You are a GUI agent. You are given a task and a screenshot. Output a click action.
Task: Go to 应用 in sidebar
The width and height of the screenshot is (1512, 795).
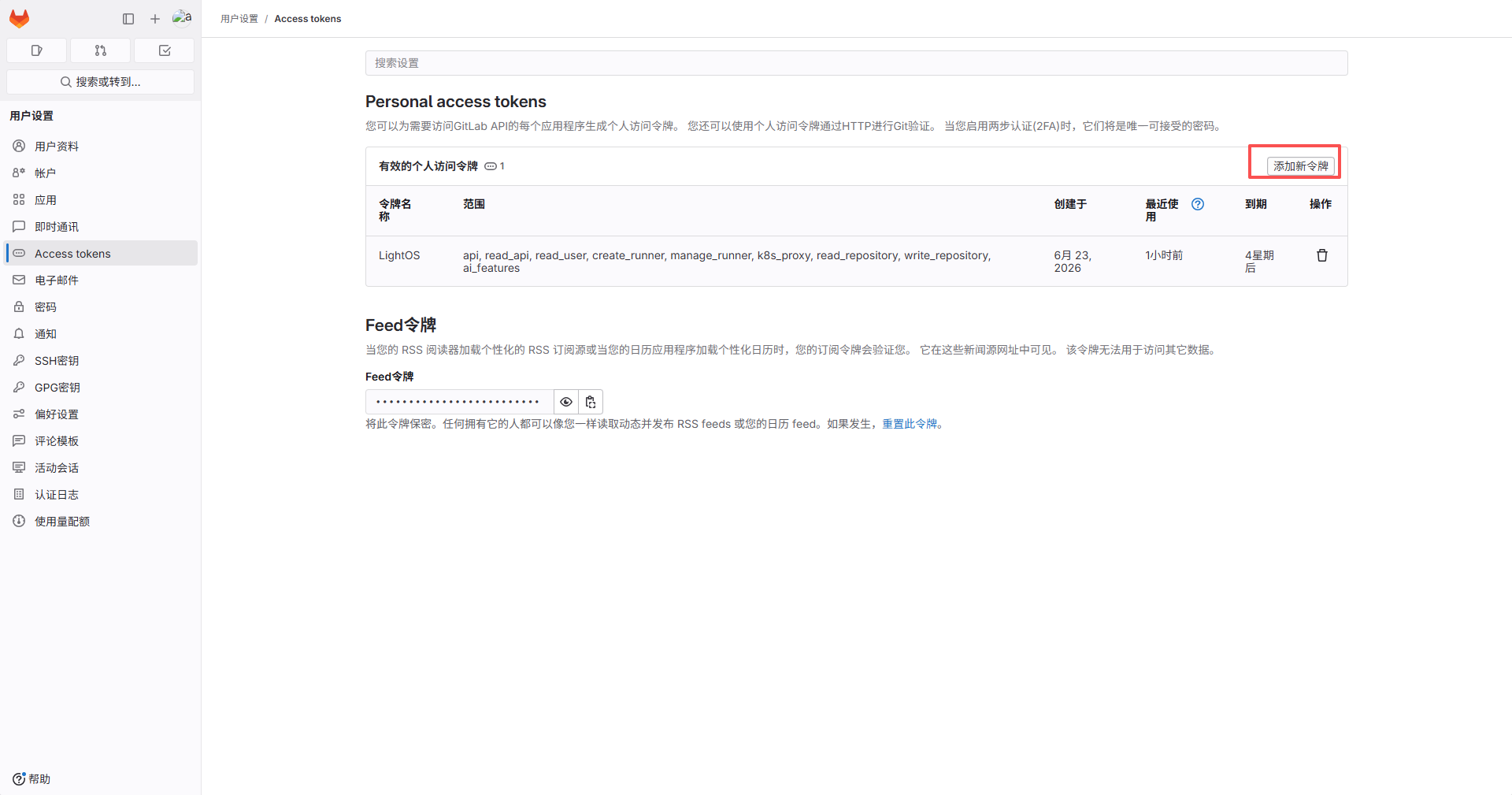tap(101, 200)
